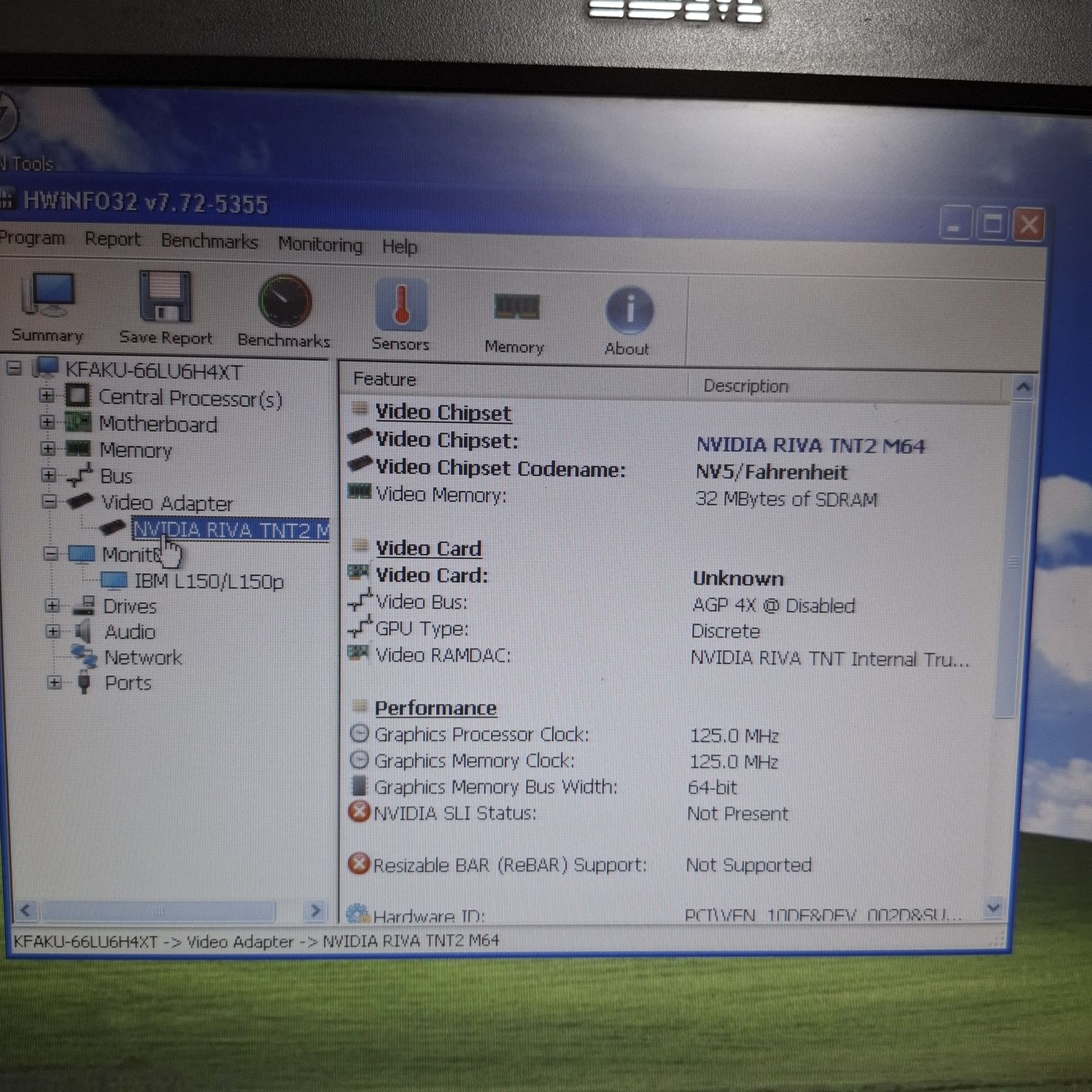The image size is (1092, 1092).
Task: Click the NVIDIA SLI Status red X icon
Action: pos(359,812)
